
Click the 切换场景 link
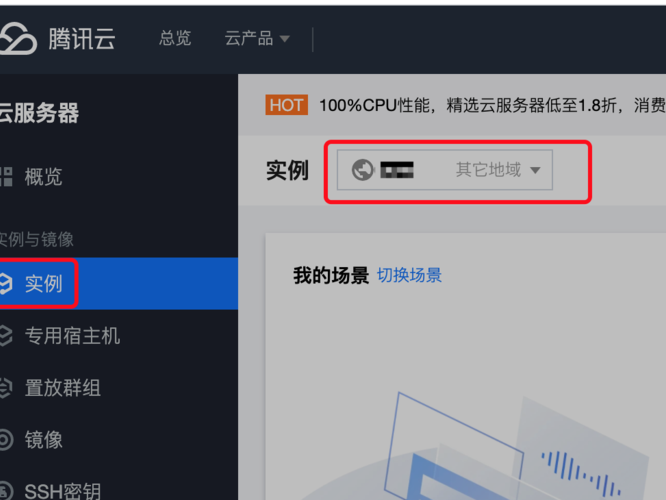coord(409,275)
